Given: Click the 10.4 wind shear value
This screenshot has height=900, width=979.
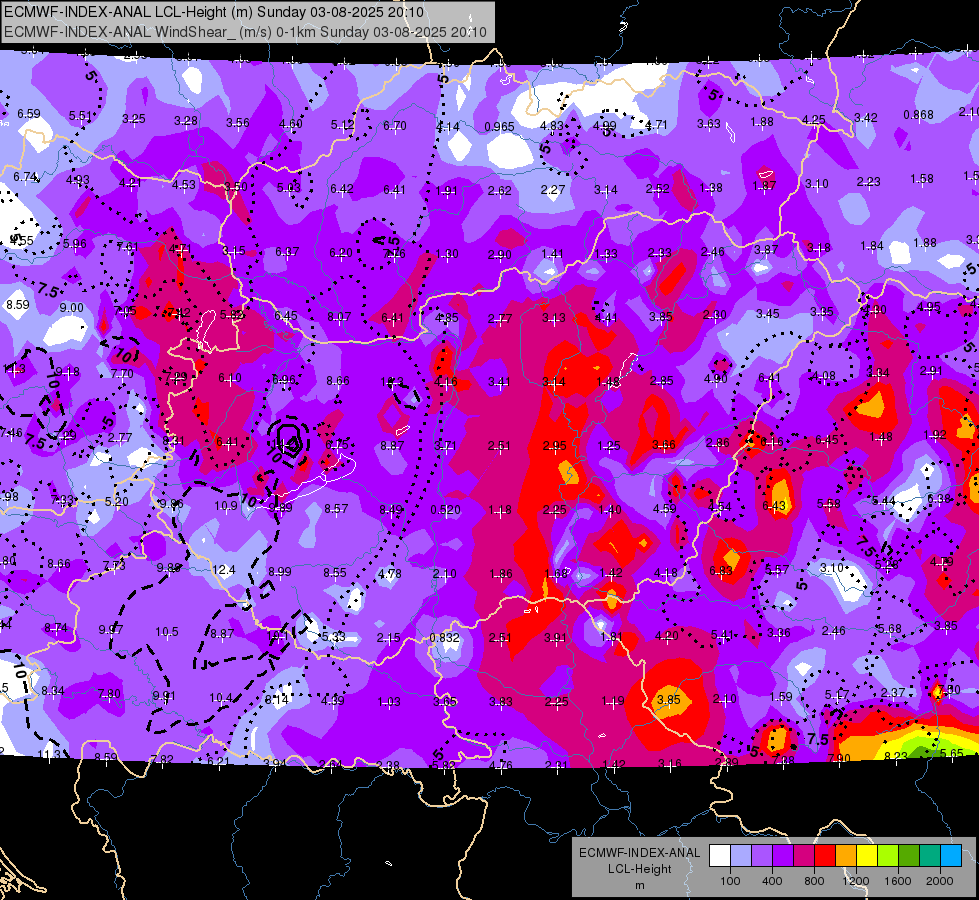Looking at the screenshot, I should point(221,698).
